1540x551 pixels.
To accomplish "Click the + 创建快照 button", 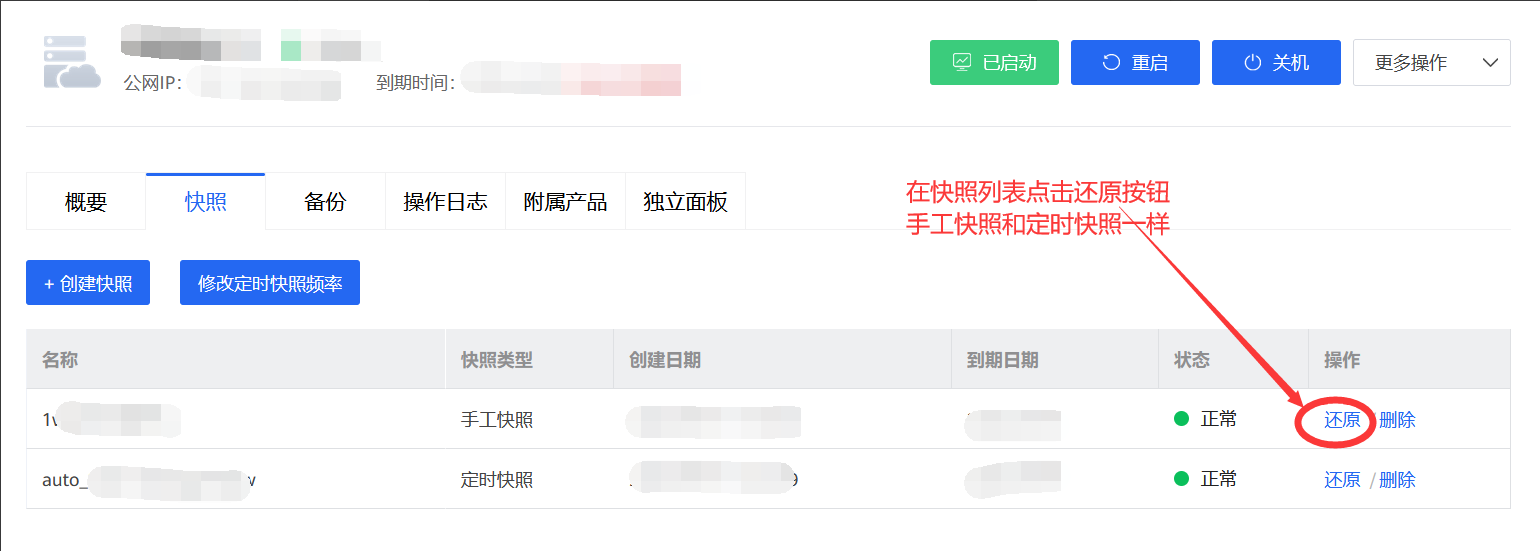I will pyautogui.click(x=88, y=283).
